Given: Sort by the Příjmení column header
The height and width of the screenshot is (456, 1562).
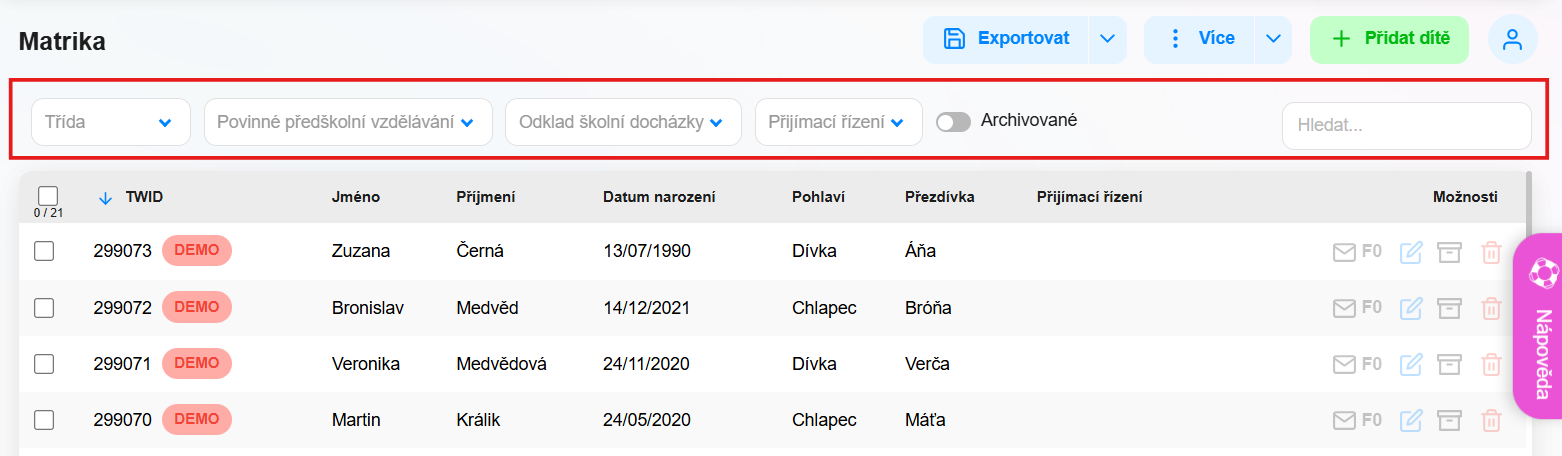Looking at the screenshot, I should (486, 197).
